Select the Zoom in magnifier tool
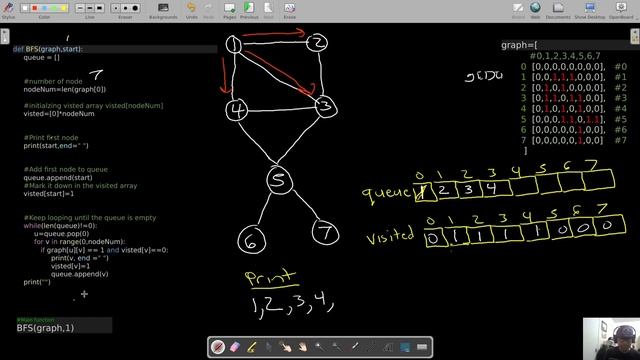 (x=320, y=347)
